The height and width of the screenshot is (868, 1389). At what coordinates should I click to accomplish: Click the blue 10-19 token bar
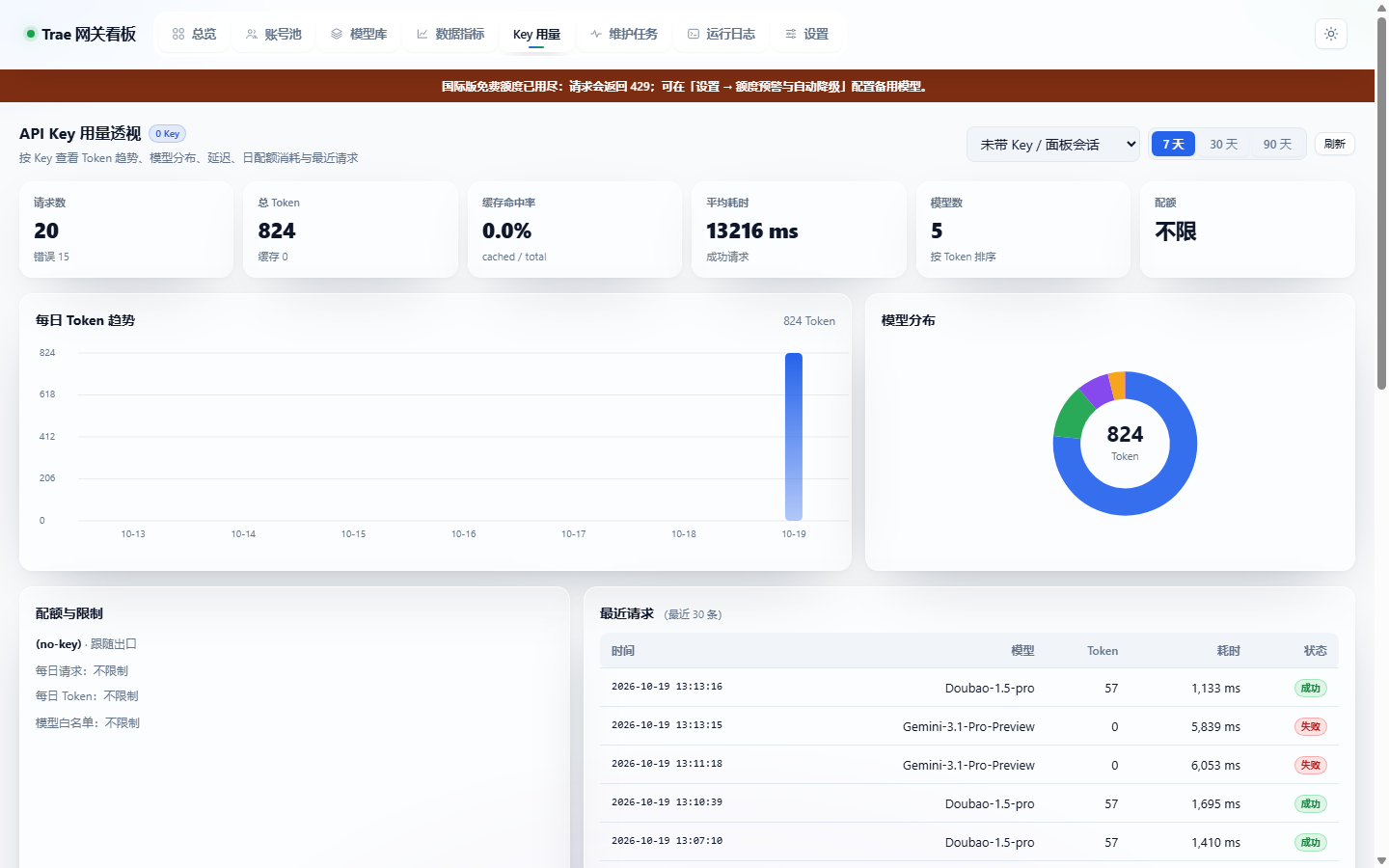click(794, 437)
